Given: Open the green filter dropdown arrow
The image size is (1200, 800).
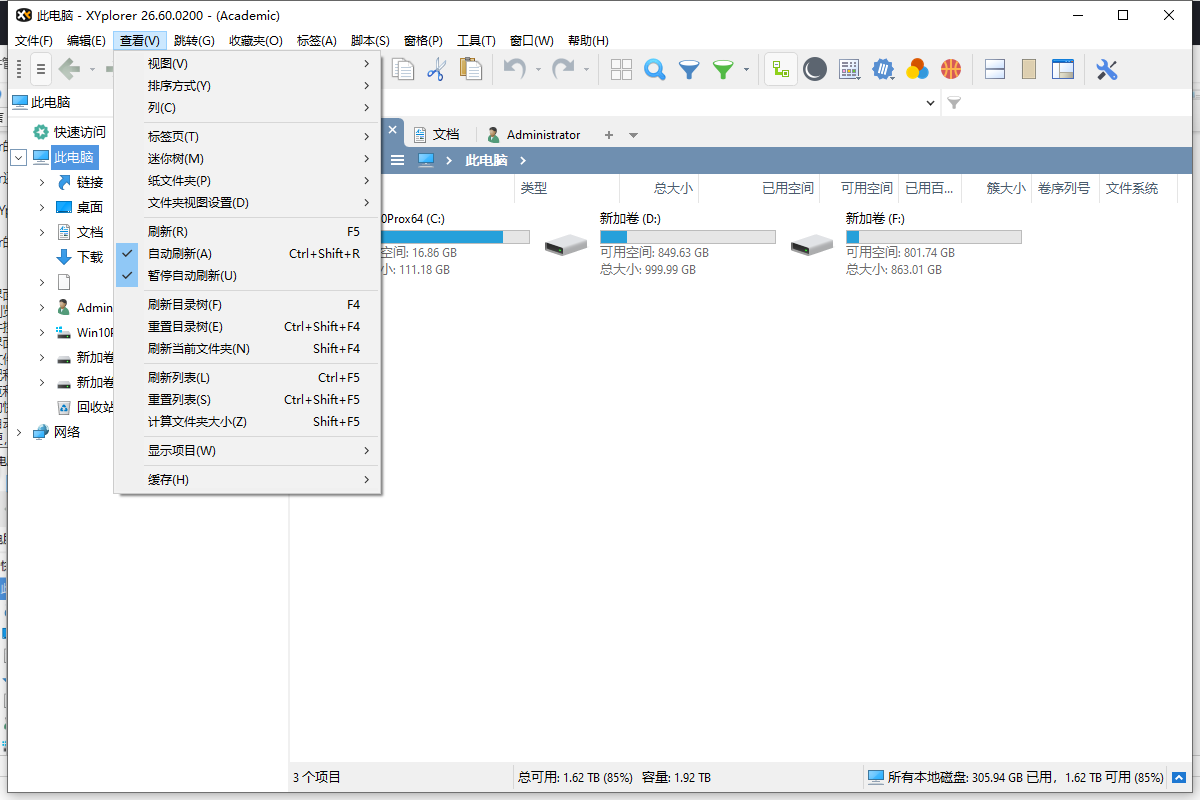Looking at the screenshot, I should pos(746,70).
